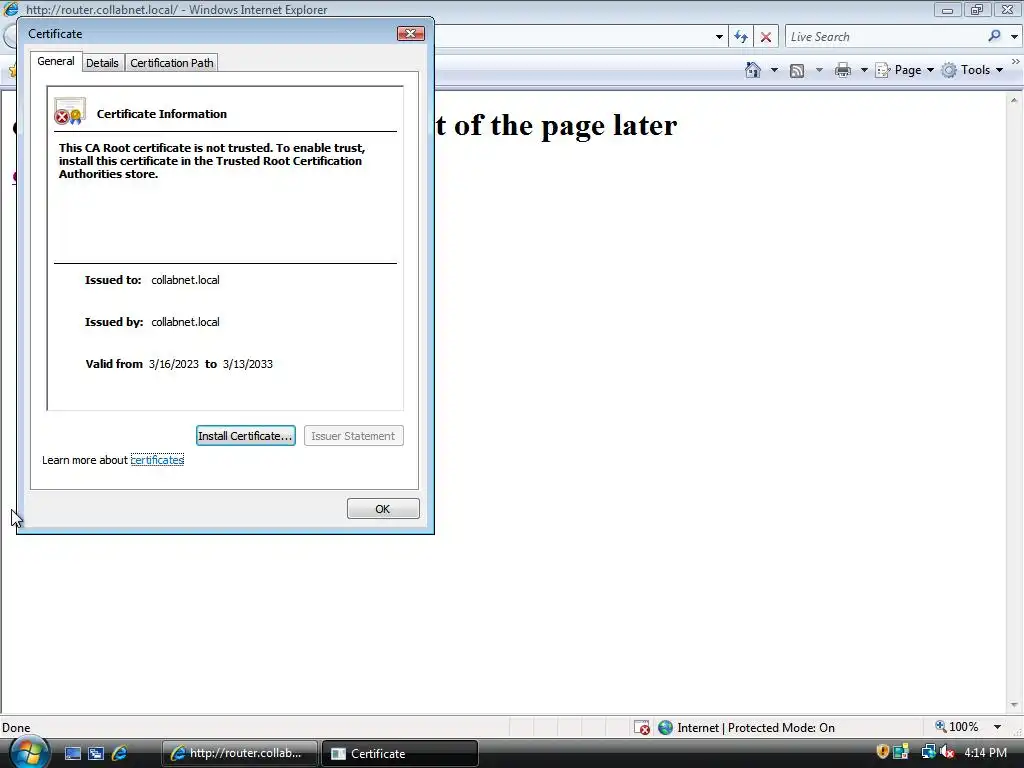Click the Print icon

pyautogui.click(x=843, y=70)
